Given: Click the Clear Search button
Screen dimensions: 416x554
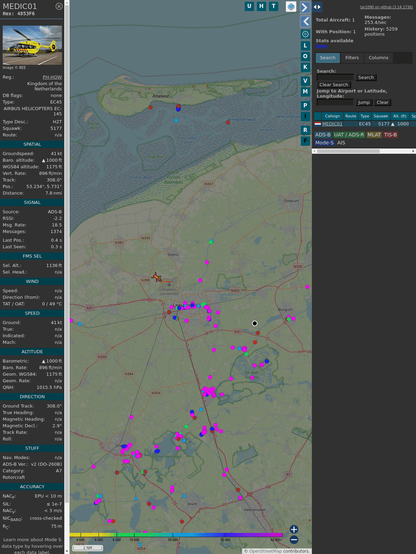Looking at the screenshot, I should coord(334,84).
